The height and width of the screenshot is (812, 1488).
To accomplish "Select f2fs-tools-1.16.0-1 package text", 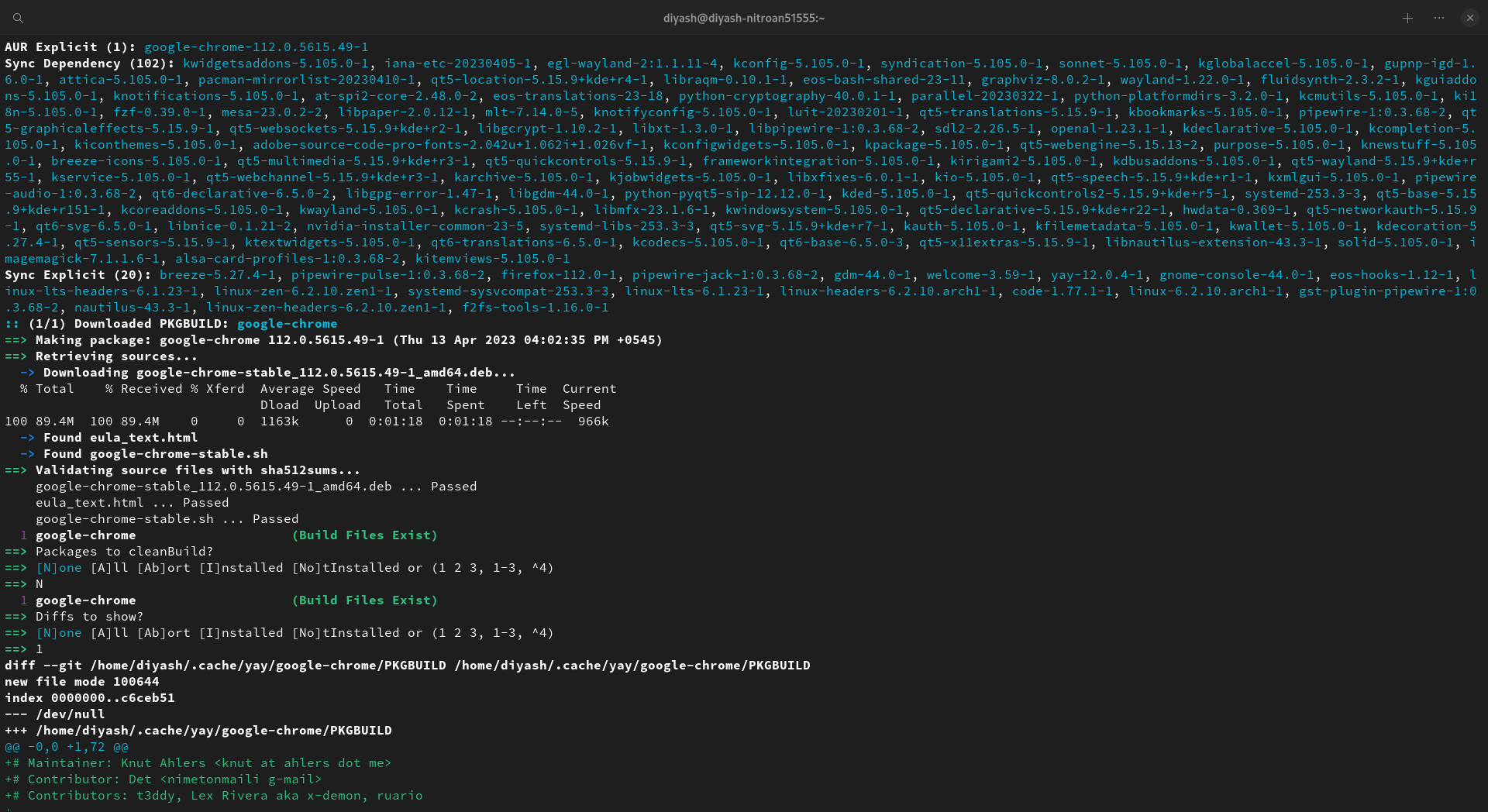I will (536, 308).
